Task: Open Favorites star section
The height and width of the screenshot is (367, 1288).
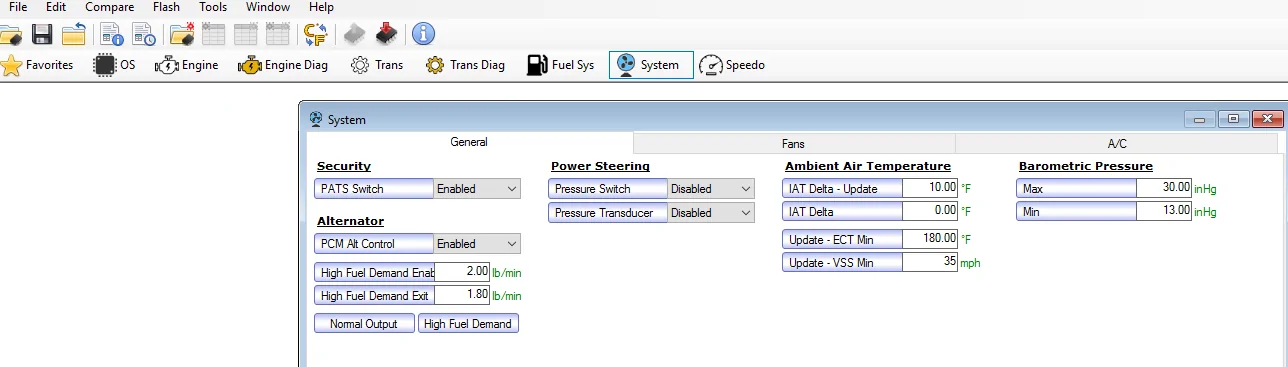Action: pos(38,65)
